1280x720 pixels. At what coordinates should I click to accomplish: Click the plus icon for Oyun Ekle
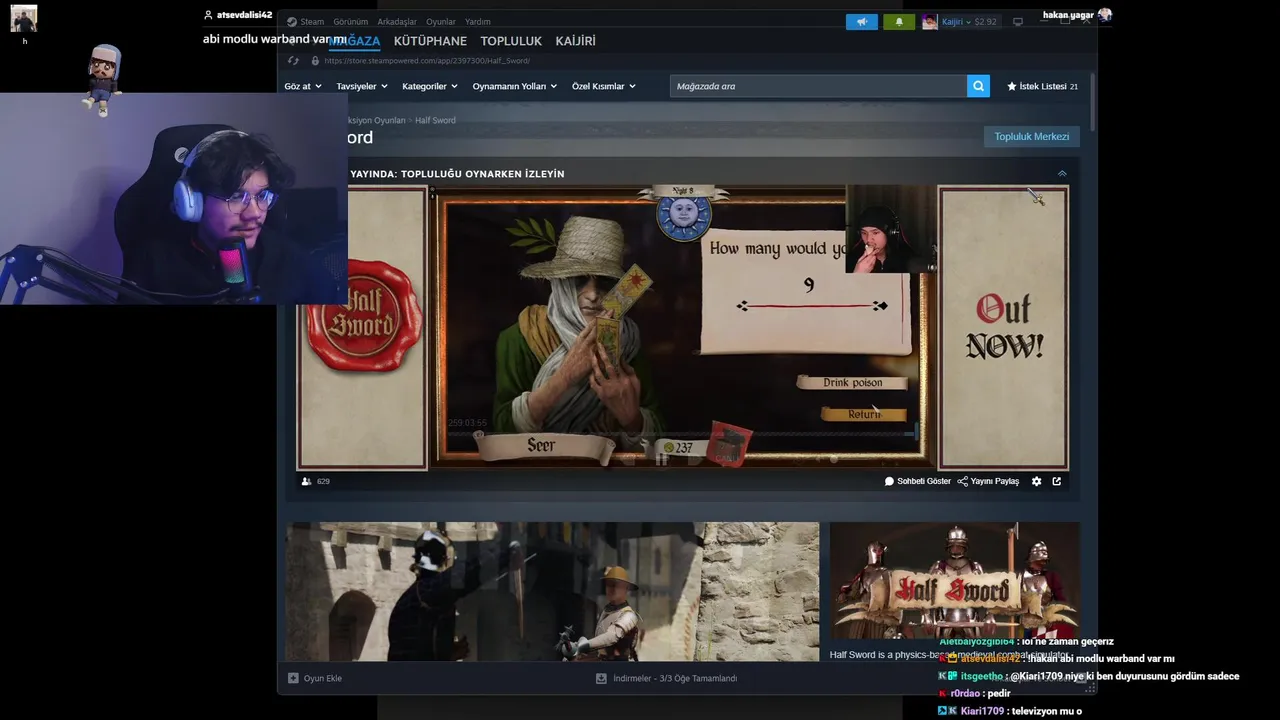[x=293, y=678]
